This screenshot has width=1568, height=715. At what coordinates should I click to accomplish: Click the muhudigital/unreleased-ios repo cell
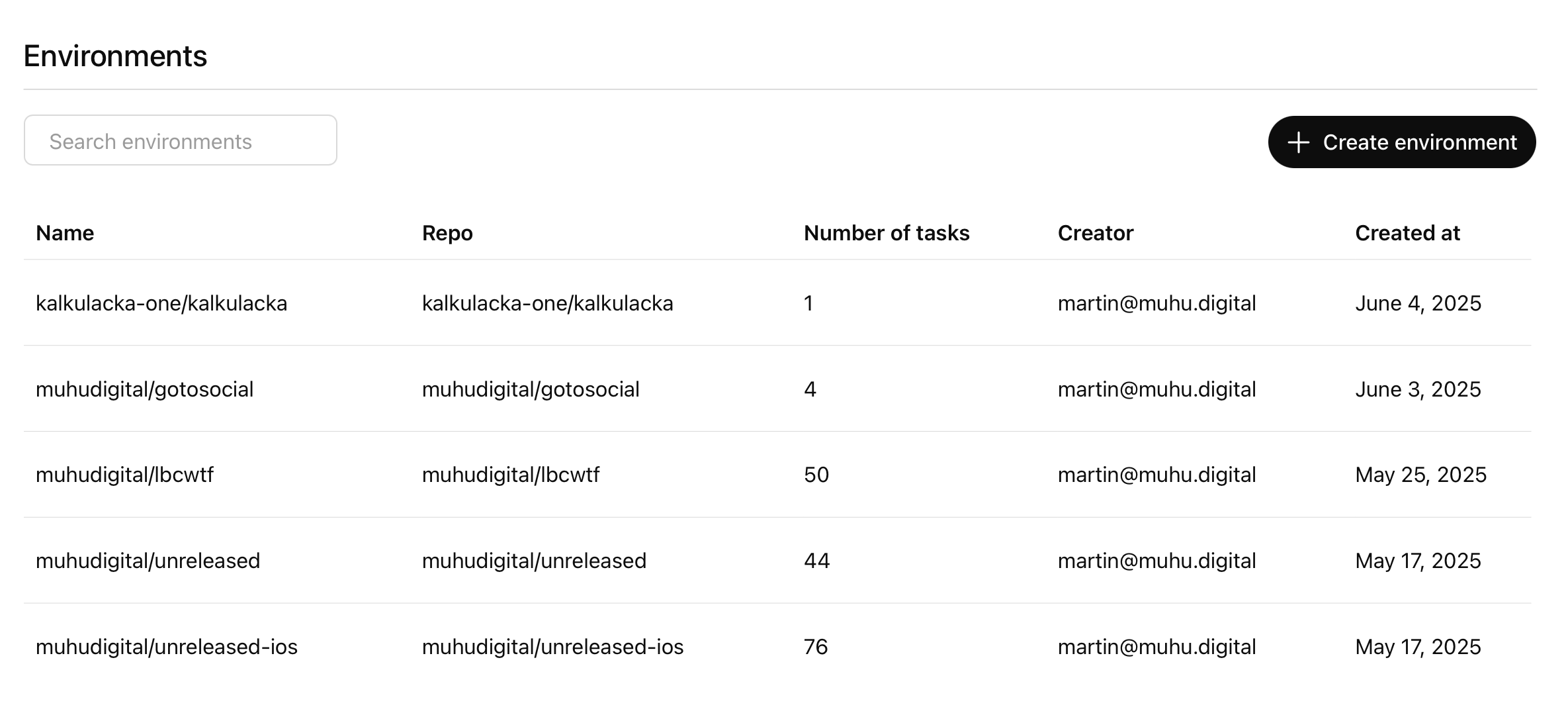pyautogui.click(x=552, y=647)
